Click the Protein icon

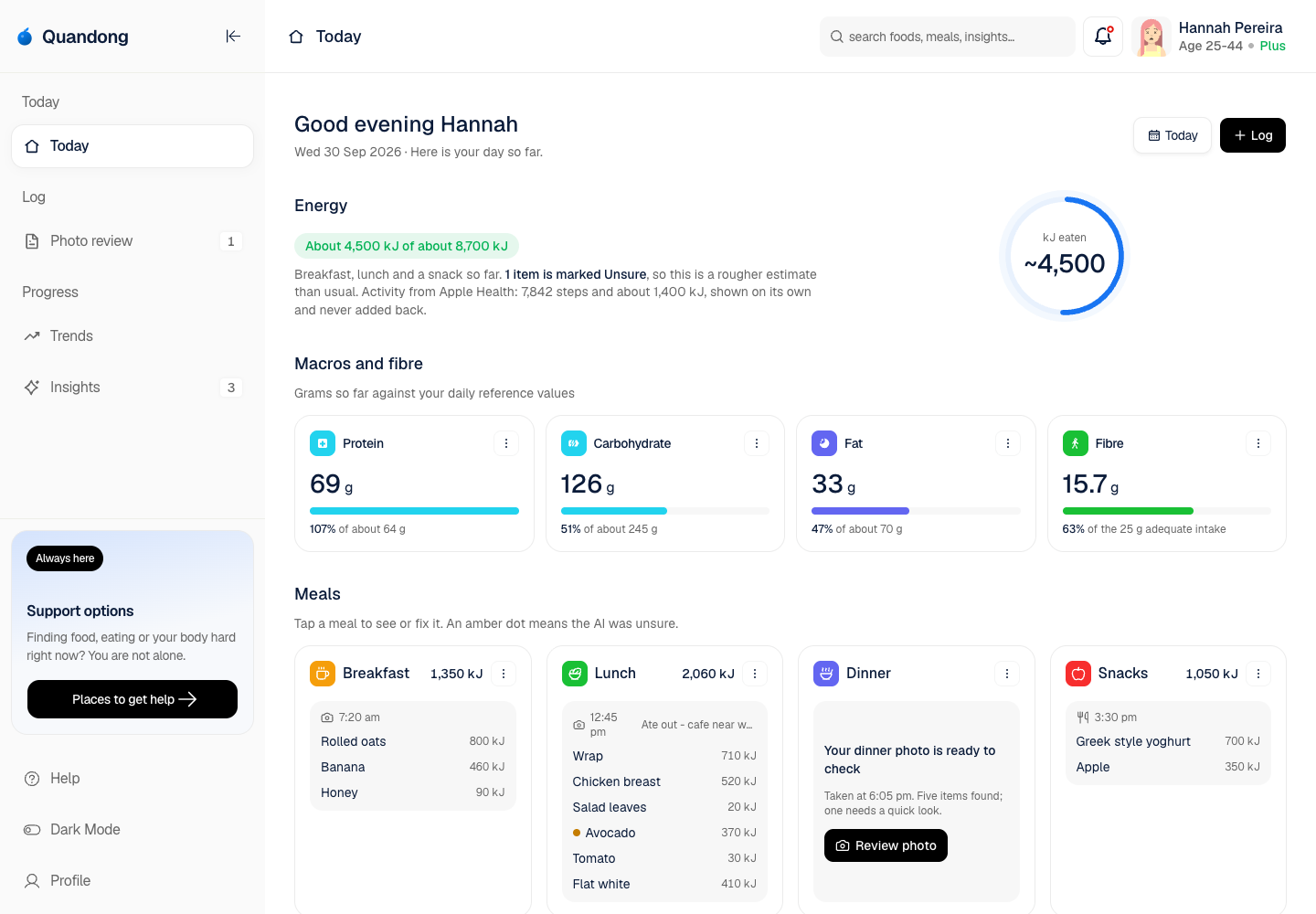[323, 443]
